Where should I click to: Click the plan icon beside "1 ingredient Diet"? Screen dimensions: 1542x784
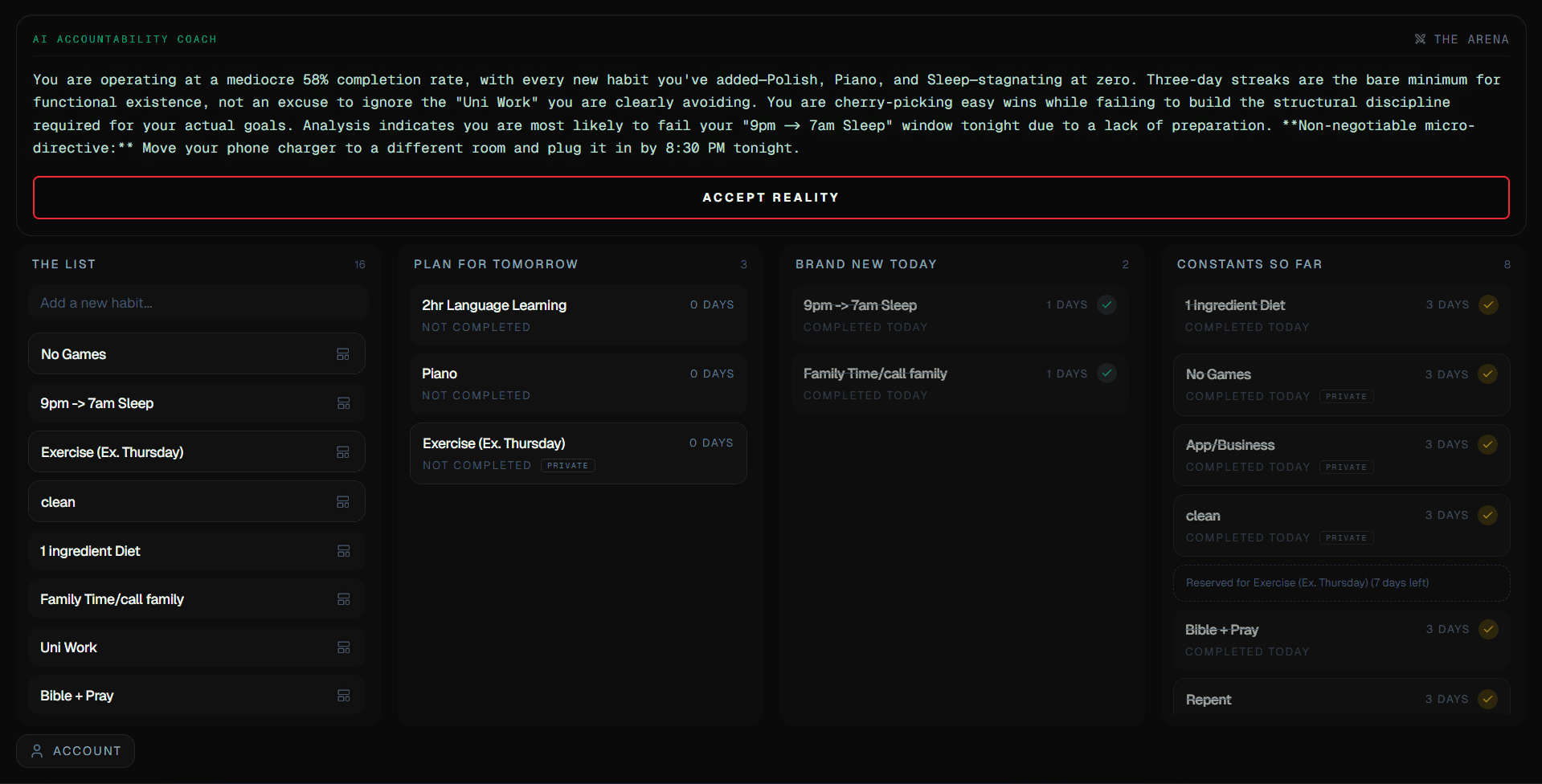tap(344, 551)
